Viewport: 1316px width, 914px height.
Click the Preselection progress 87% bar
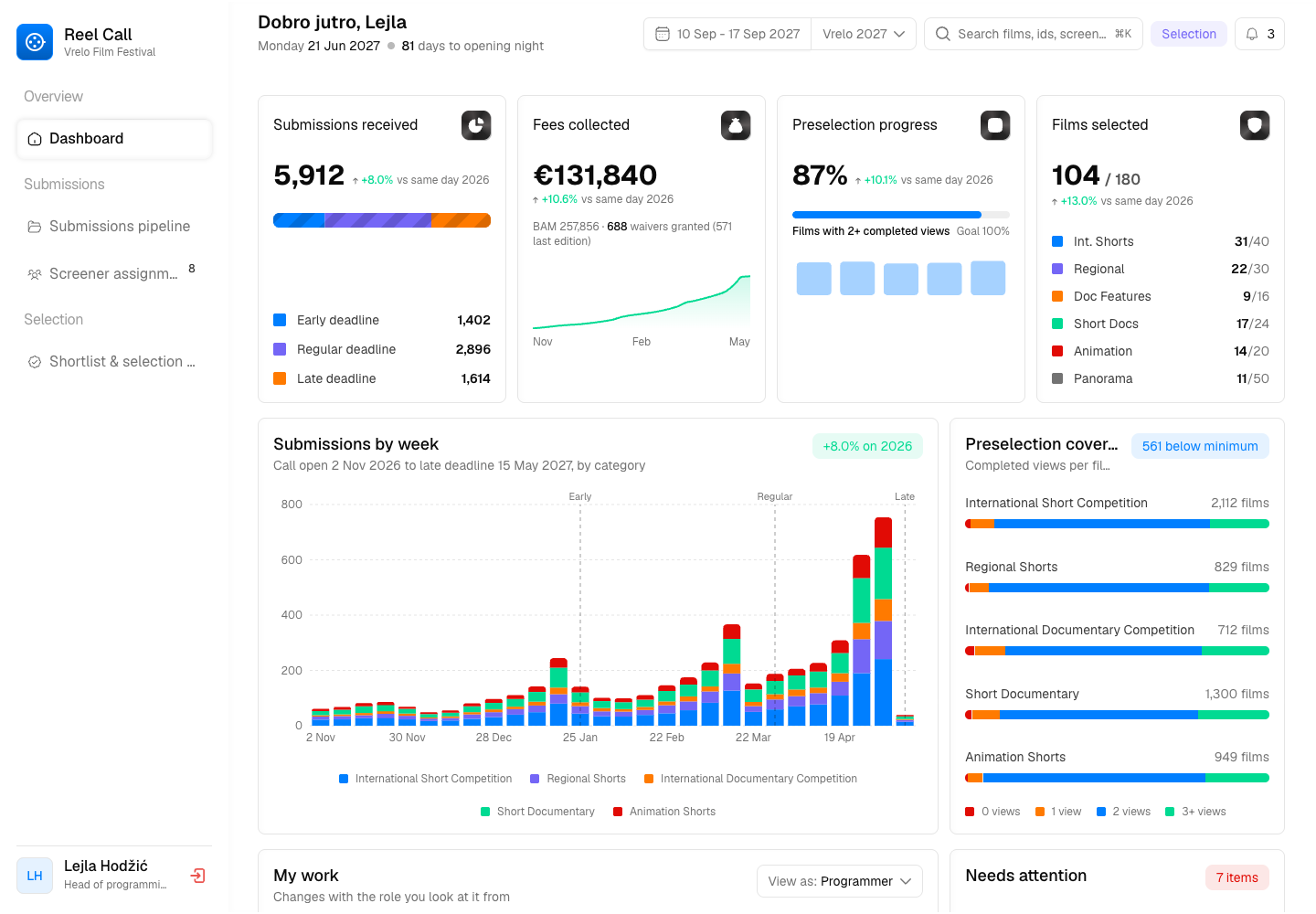click(901, 215)
